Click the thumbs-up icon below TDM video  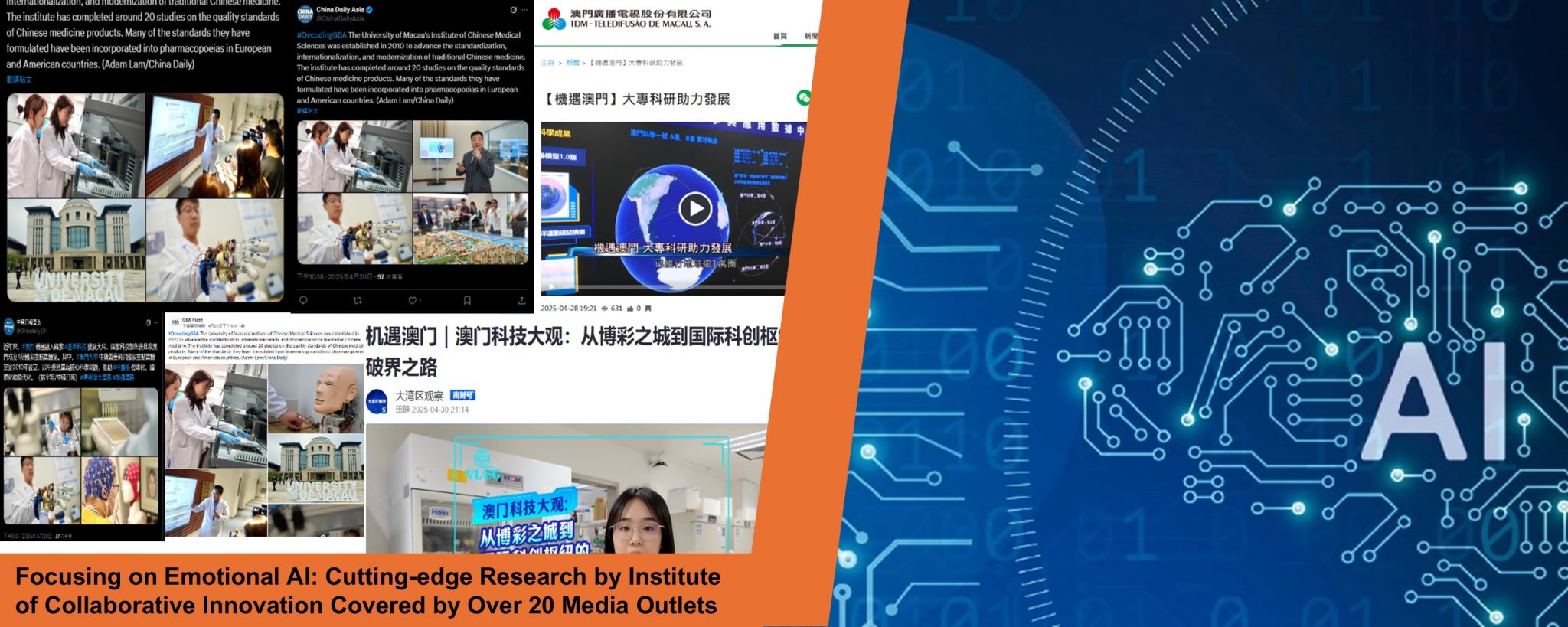click(x=630, y=309)
